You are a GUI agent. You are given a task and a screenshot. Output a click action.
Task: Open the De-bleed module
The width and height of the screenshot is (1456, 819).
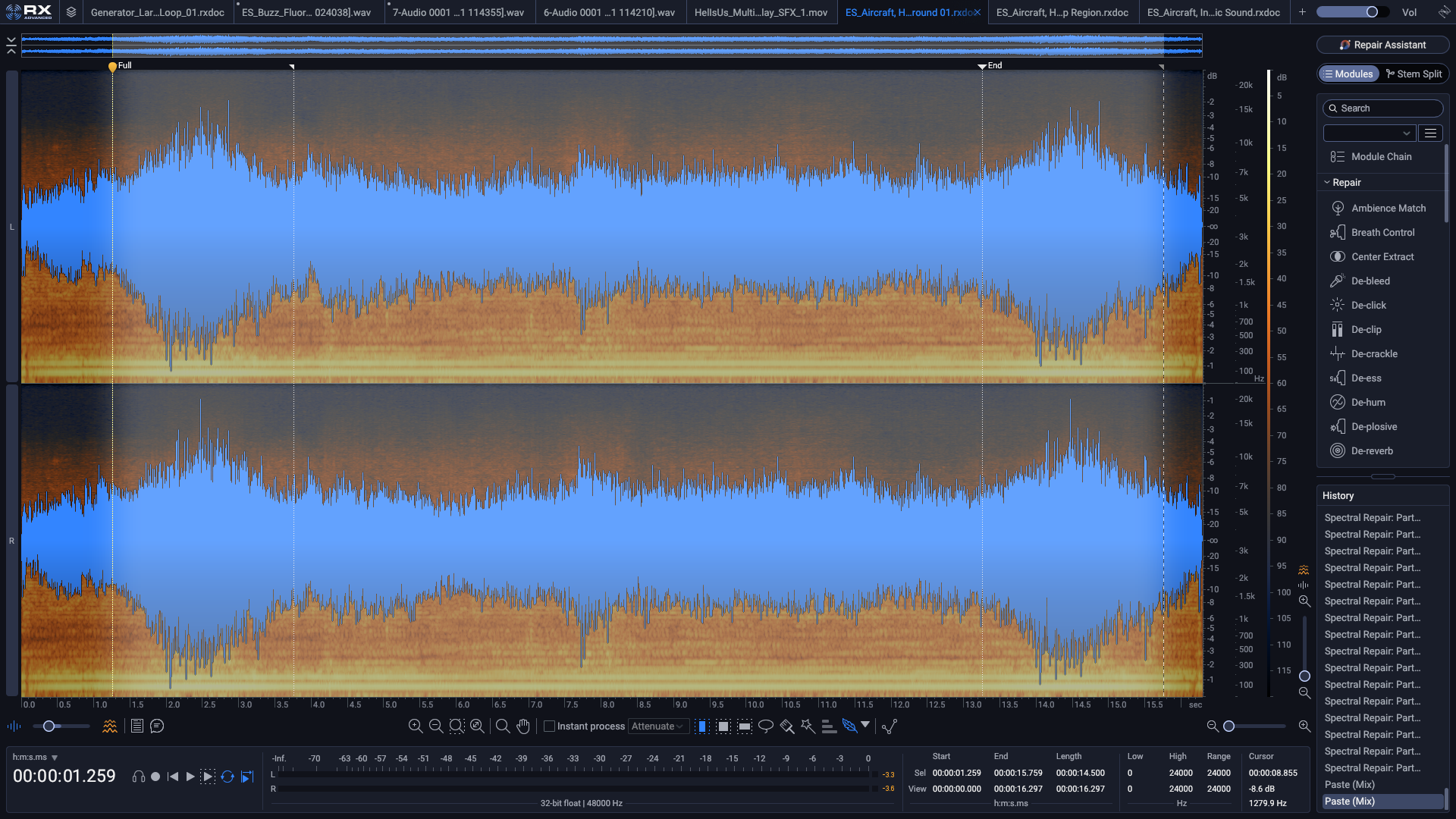1382,281
